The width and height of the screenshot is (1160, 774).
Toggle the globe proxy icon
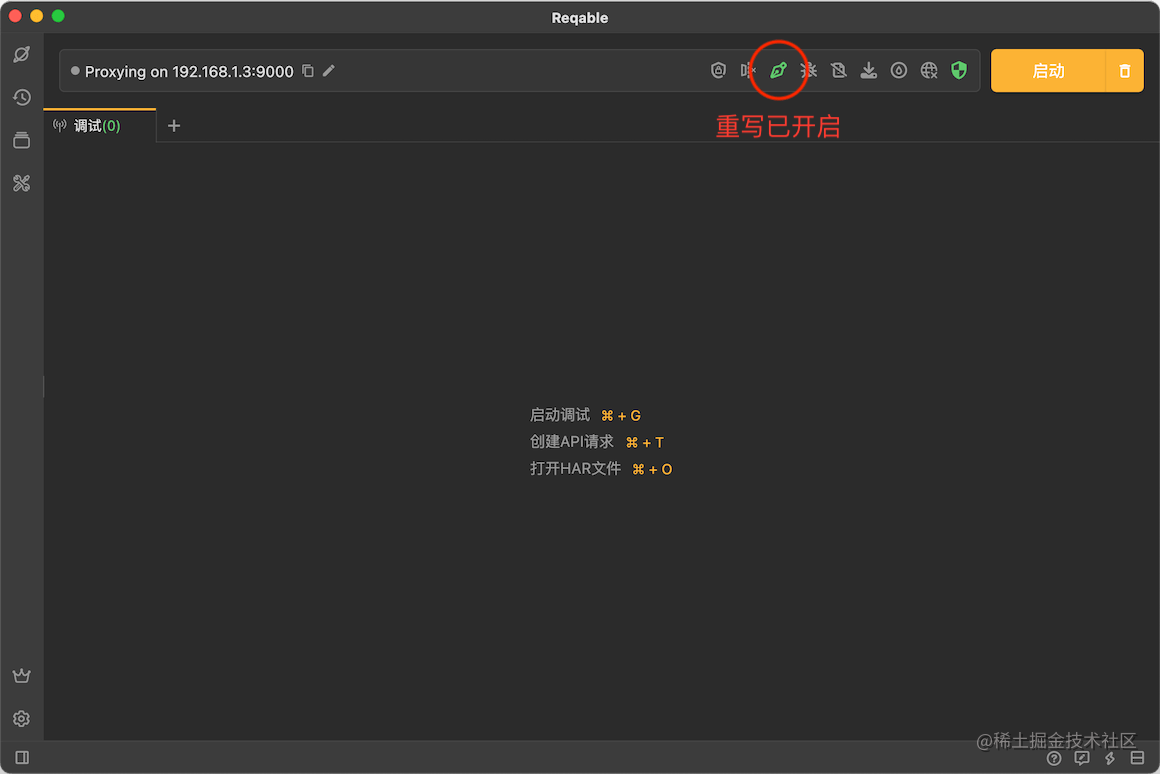(928, 70)
